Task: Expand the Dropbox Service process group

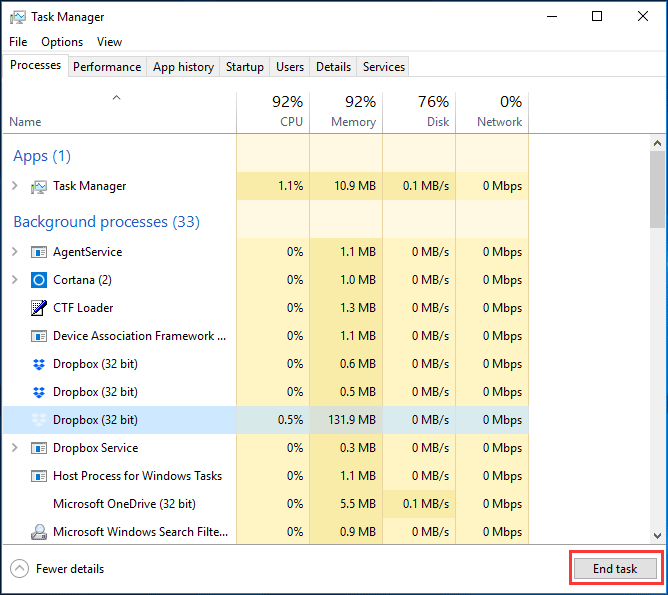Action: [15, 448]
